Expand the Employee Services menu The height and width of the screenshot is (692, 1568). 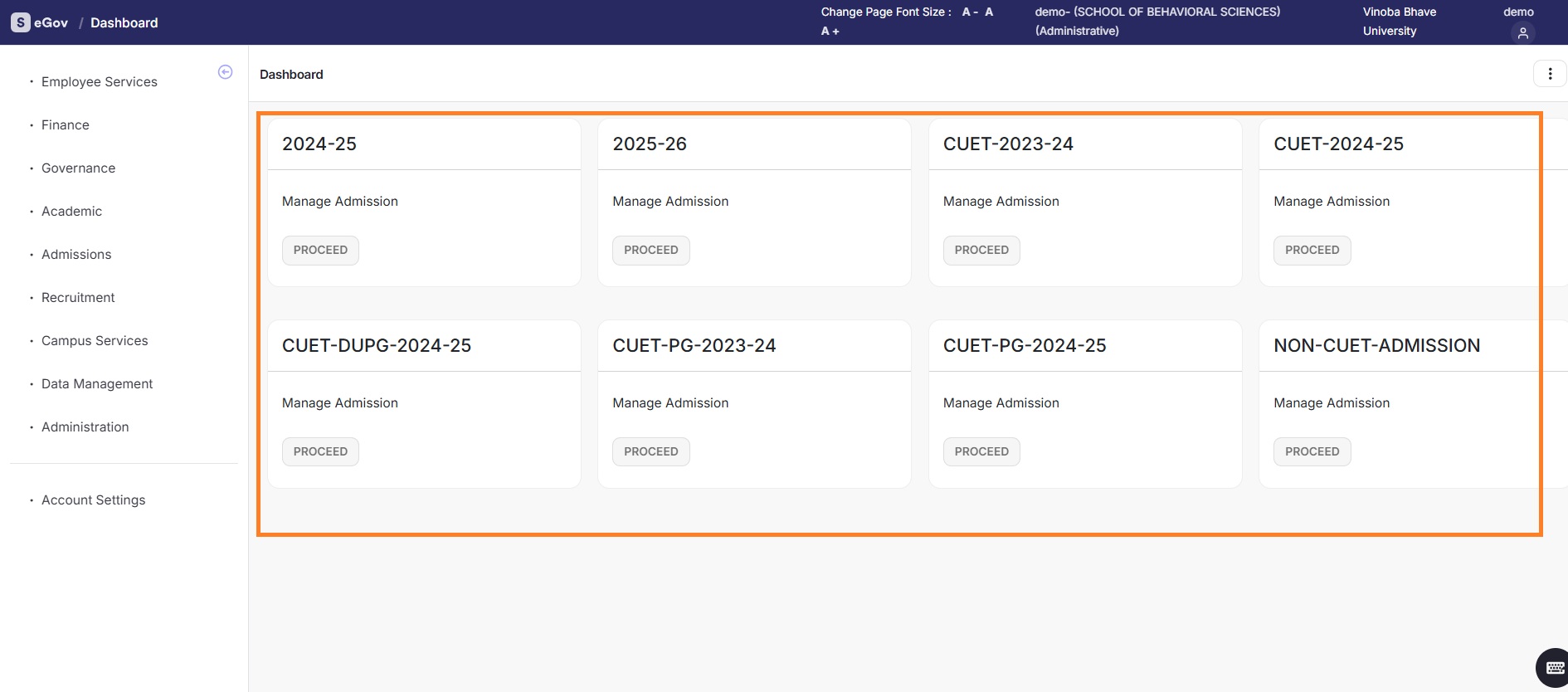pos(99,82)
